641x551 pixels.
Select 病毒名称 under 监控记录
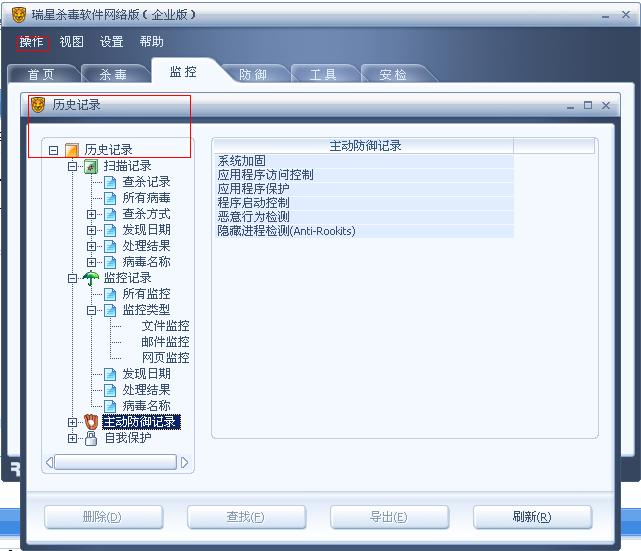coord(146,406)
